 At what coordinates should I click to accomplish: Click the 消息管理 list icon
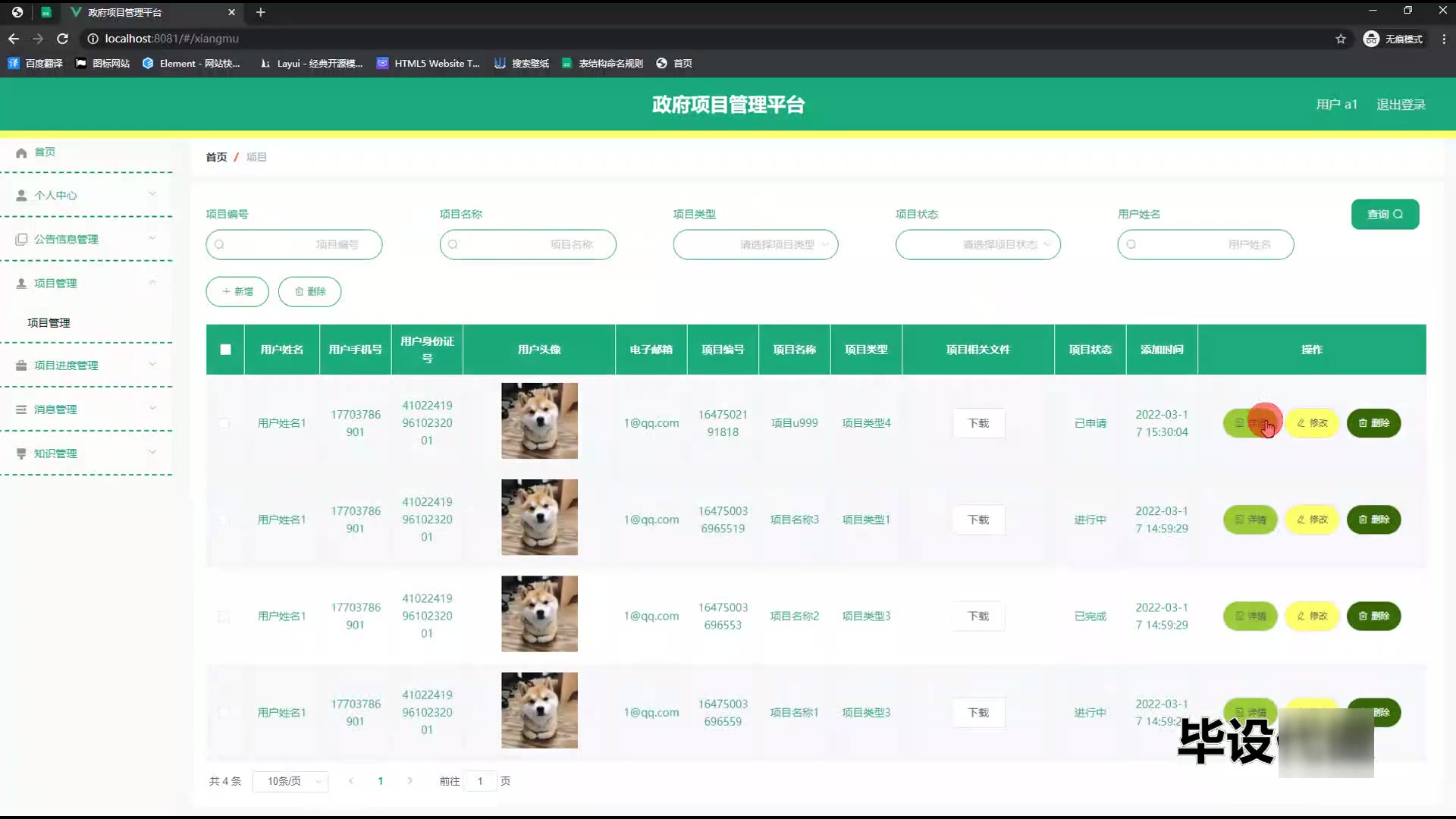21,409
